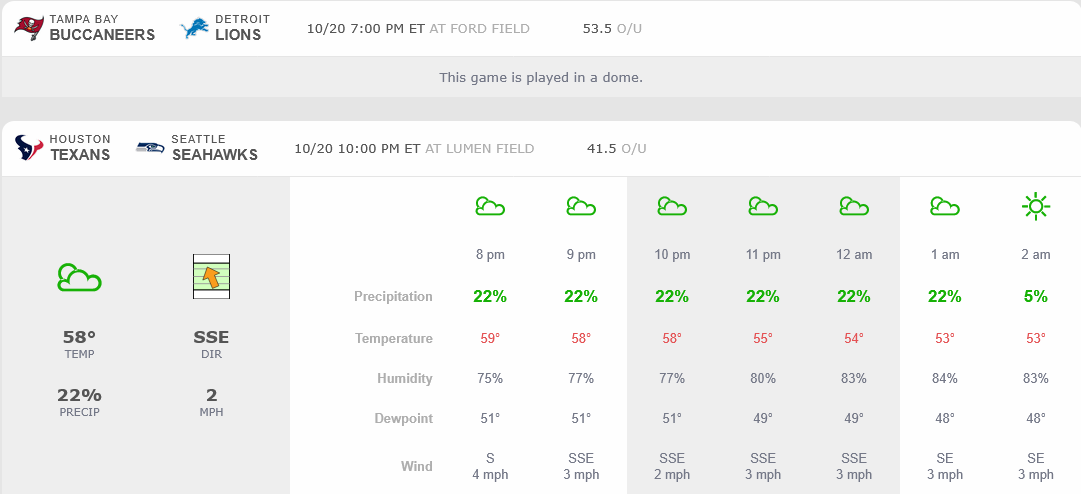Click the AT LUMEN FIELD venue text
The width and height of the screenshot is (1081, 494).
[x=479, y=149]
